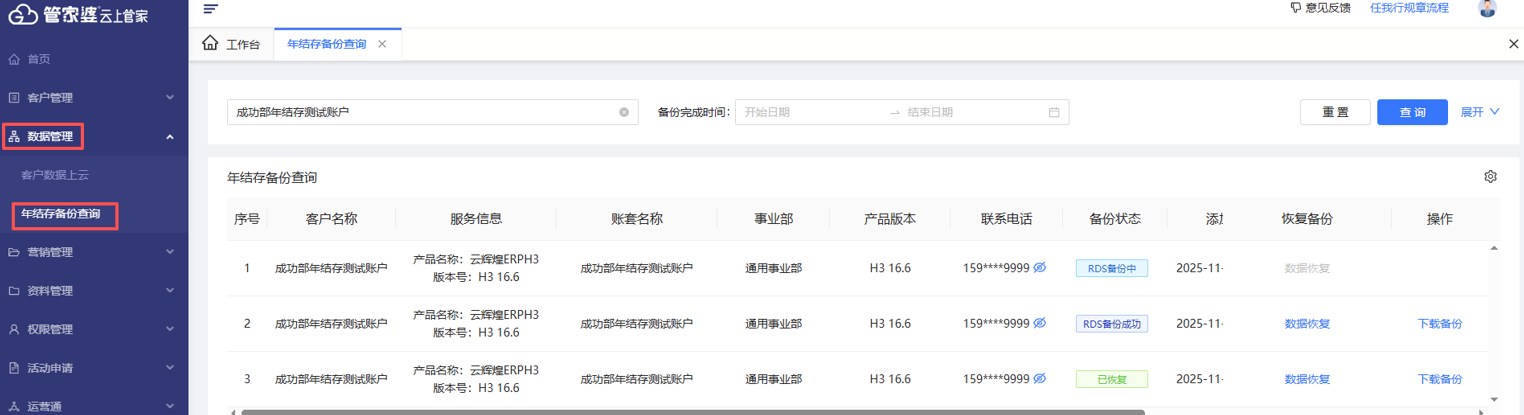The image size is (1524, 415).
Task: Reveal phone number in row 1
Action: [x=1040, y=268]
